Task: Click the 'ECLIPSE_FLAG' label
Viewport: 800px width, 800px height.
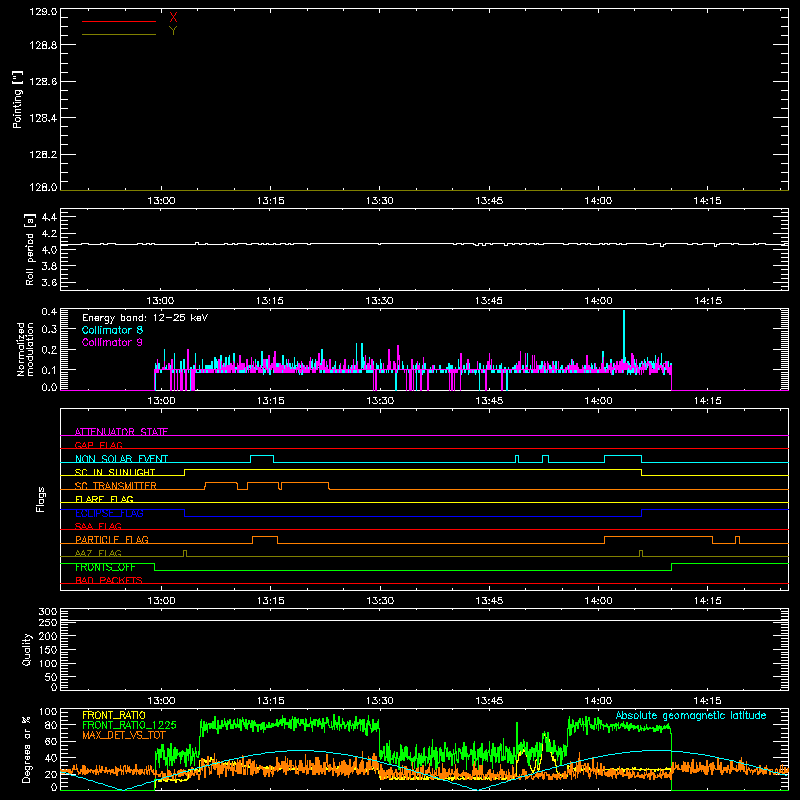Action: (x=109, y=513)
